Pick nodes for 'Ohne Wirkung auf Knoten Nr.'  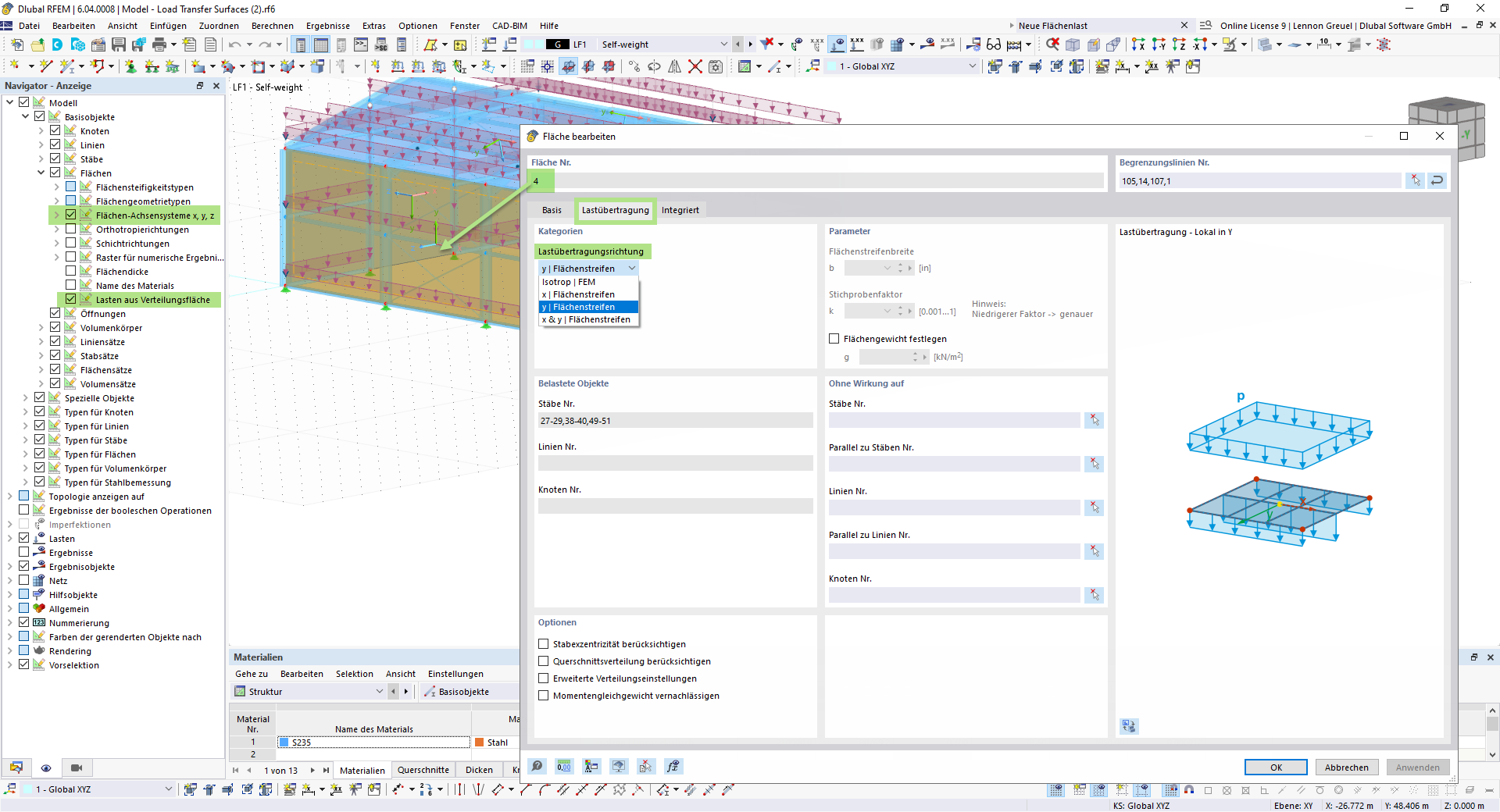click(1095, 595)
